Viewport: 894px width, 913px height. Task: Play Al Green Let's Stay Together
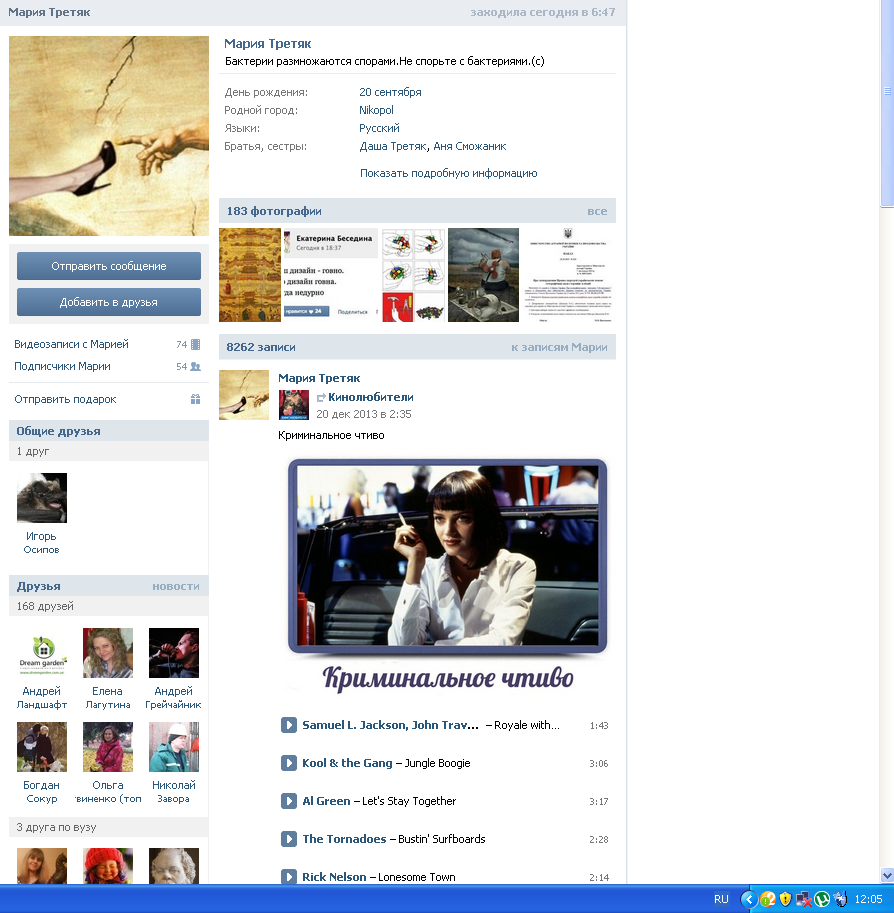(288, 801)
